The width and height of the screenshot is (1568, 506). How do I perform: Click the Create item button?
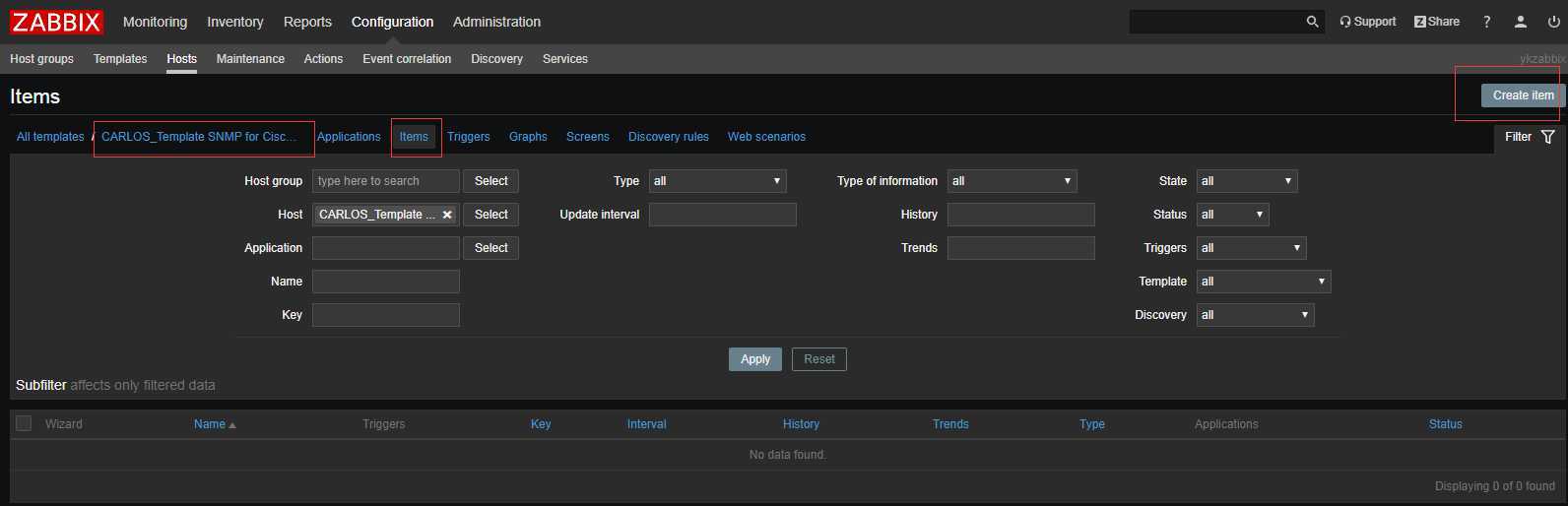pos(1523,95)
